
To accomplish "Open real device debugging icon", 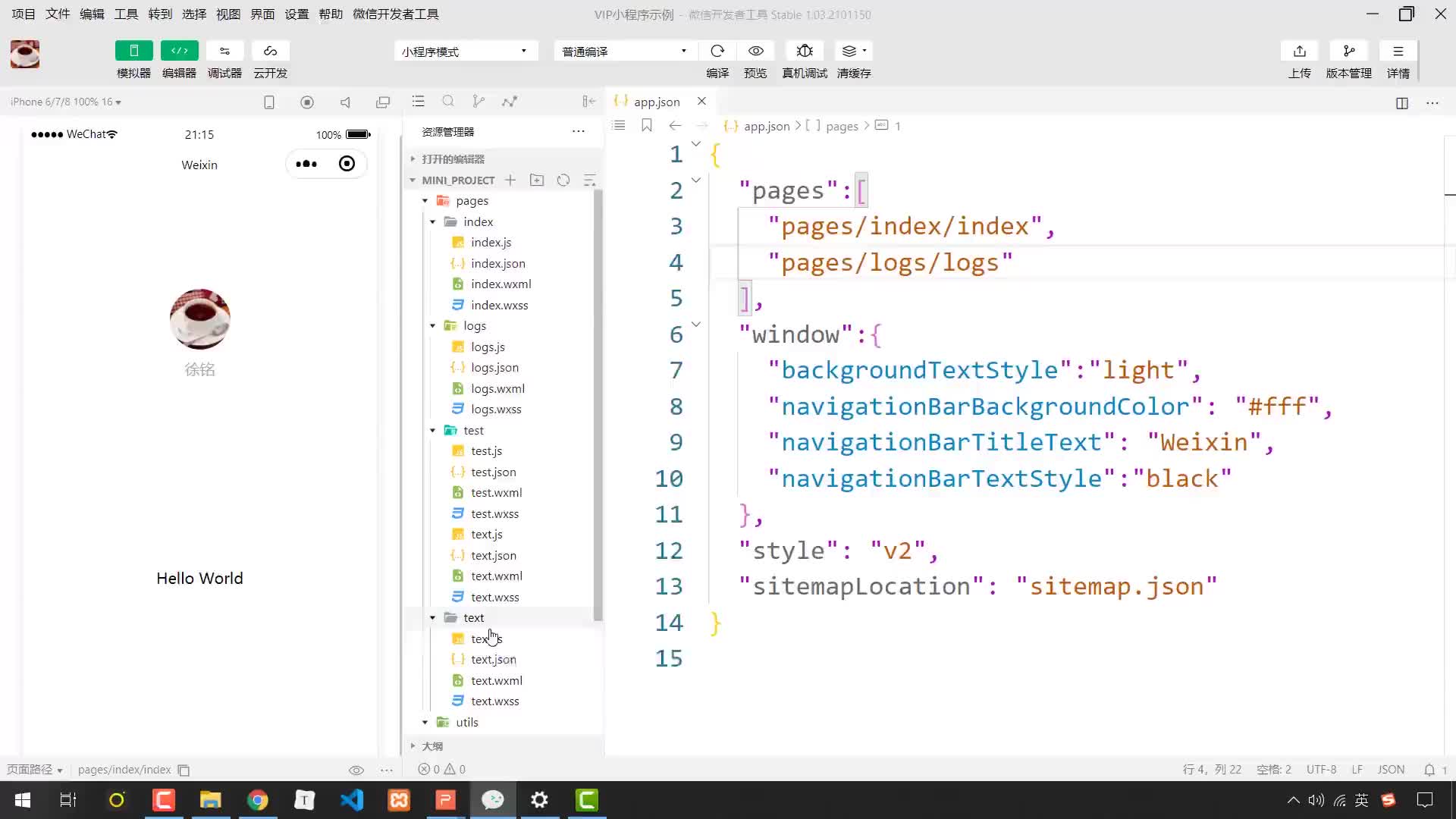I will click(805, 51).
